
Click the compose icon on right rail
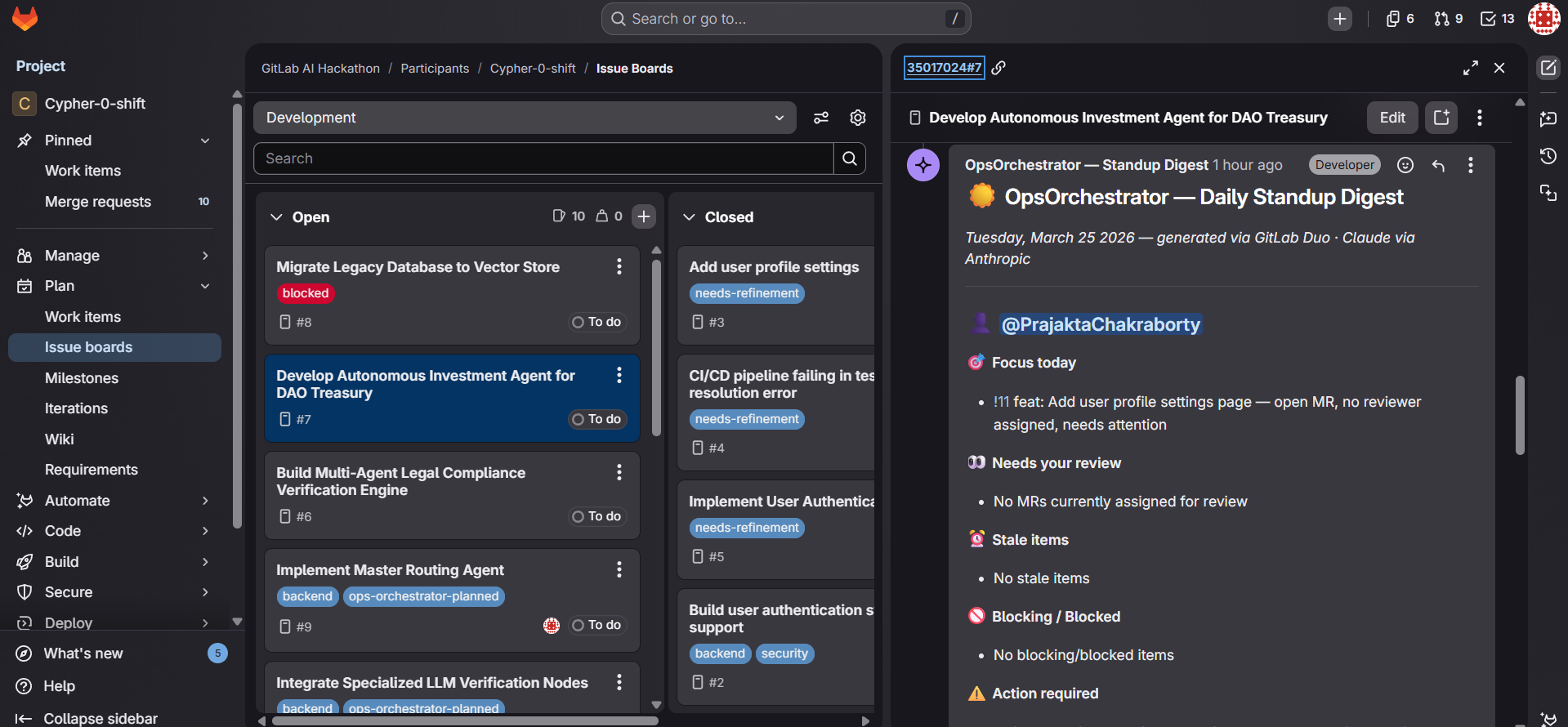tap(1548, 68)
